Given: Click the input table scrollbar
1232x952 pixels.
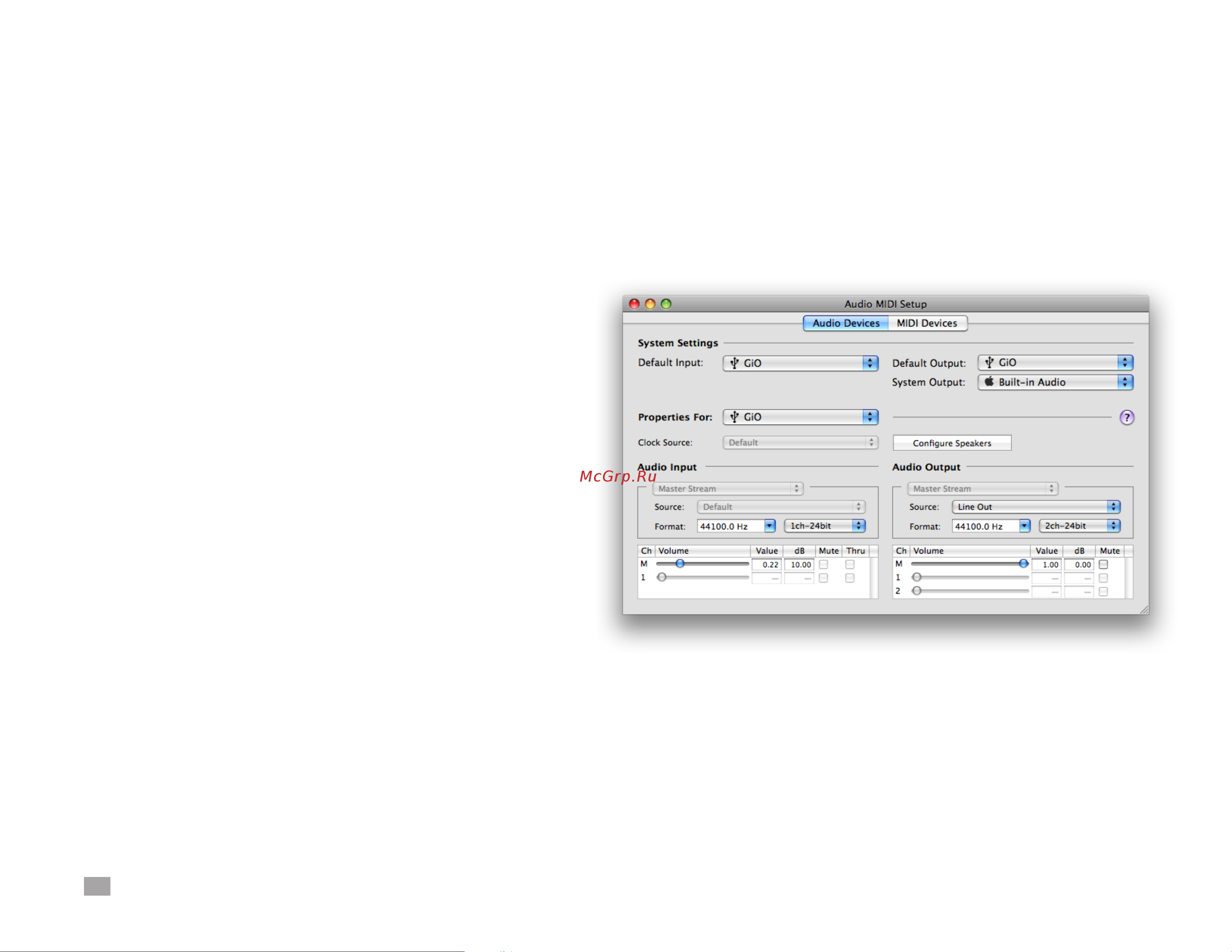Looking at the screenshot, I should [x=874, y=578].
